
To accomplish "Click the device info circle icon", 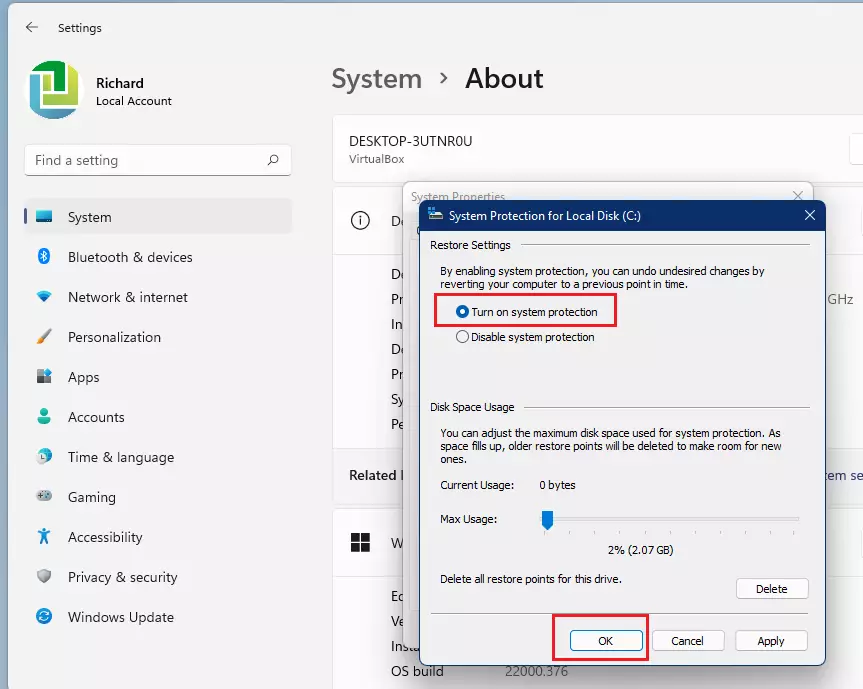I will click(361, 221).
